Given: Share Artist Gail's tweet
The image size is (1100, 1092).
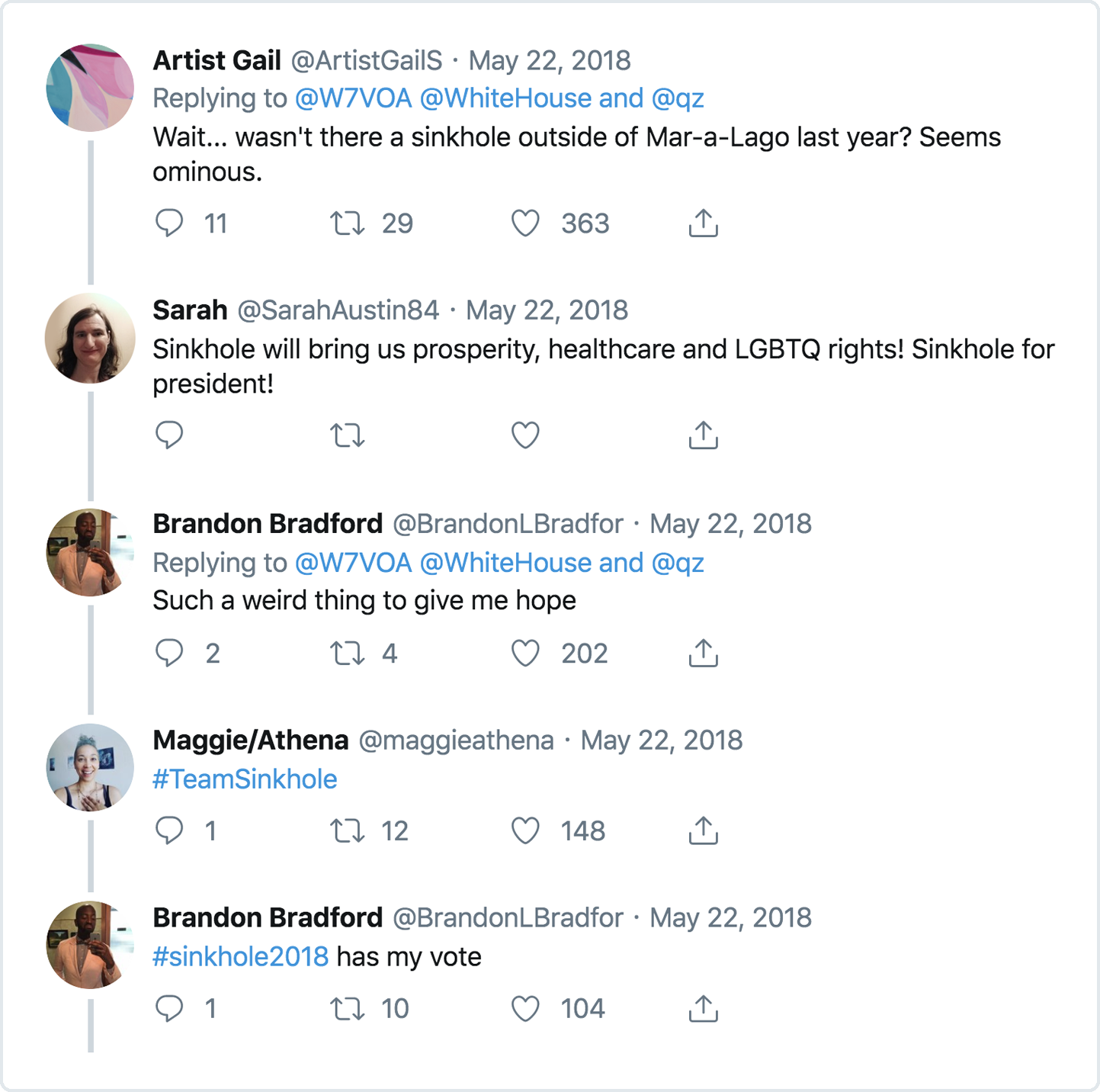Looking at the screenshot, I should 703,223.
